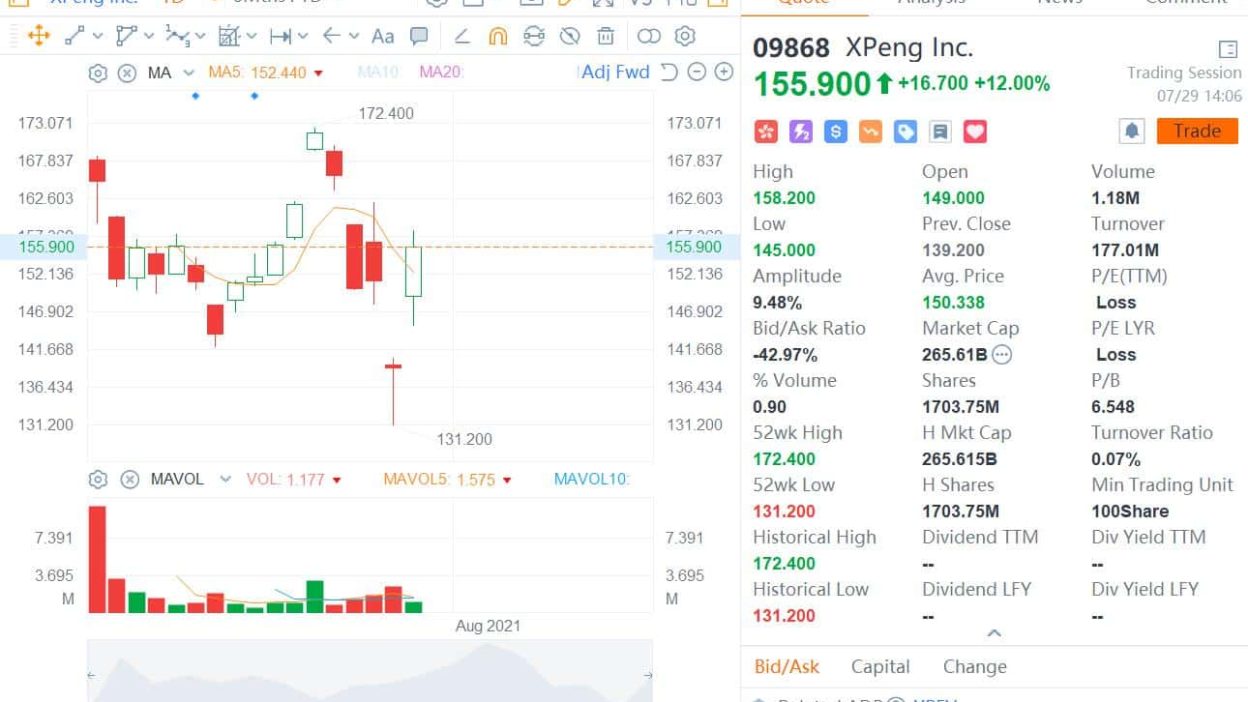The width and height of the screenshot is (1248, 702).
Task: Select the price range marker tool
Action: click(x=281, y=37)
